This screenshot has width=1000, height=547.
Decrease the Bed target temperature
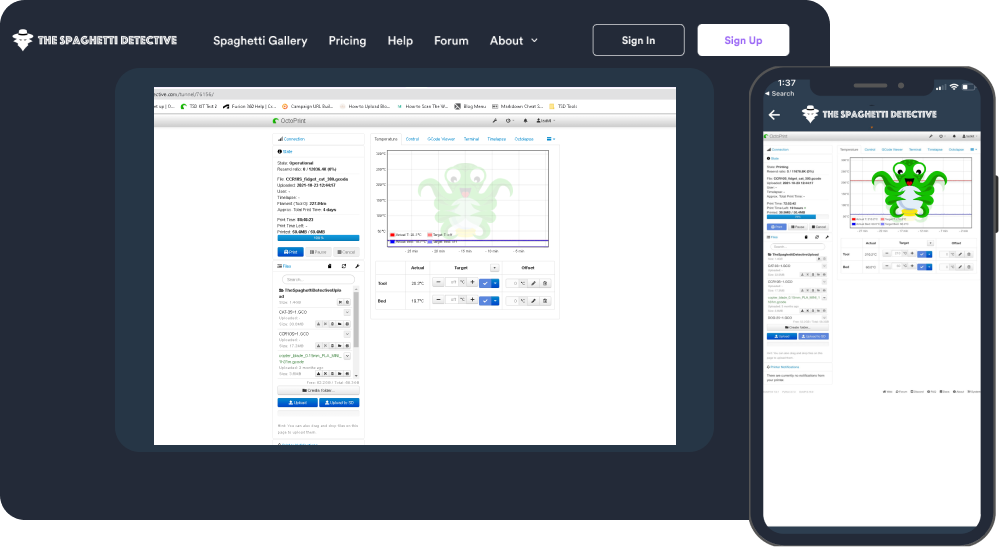[x=438, y=300]
